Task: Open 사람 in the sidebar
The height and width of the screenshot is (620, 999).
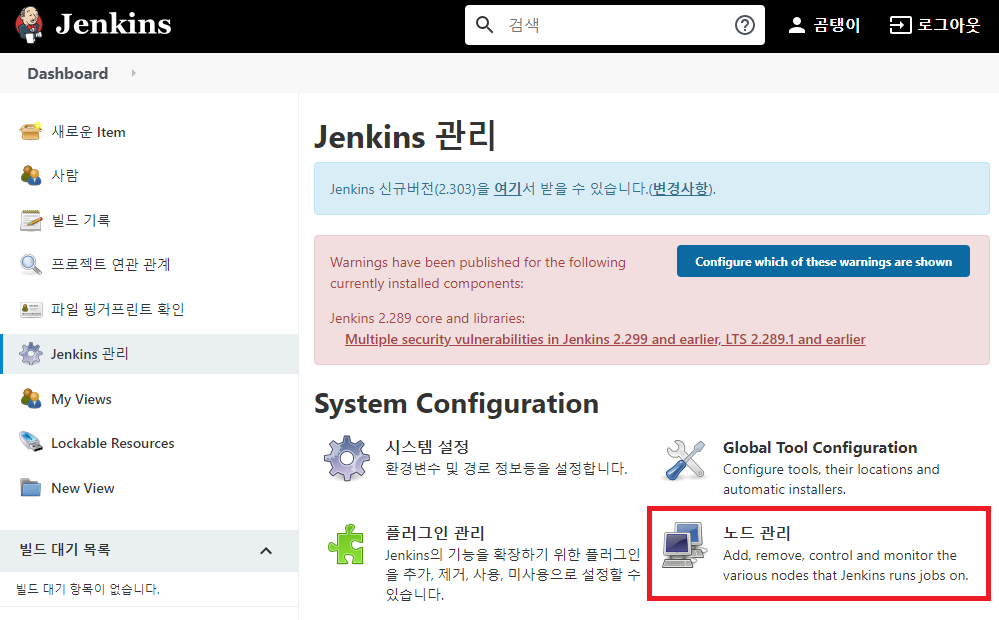Action: (x=65, y=175)
